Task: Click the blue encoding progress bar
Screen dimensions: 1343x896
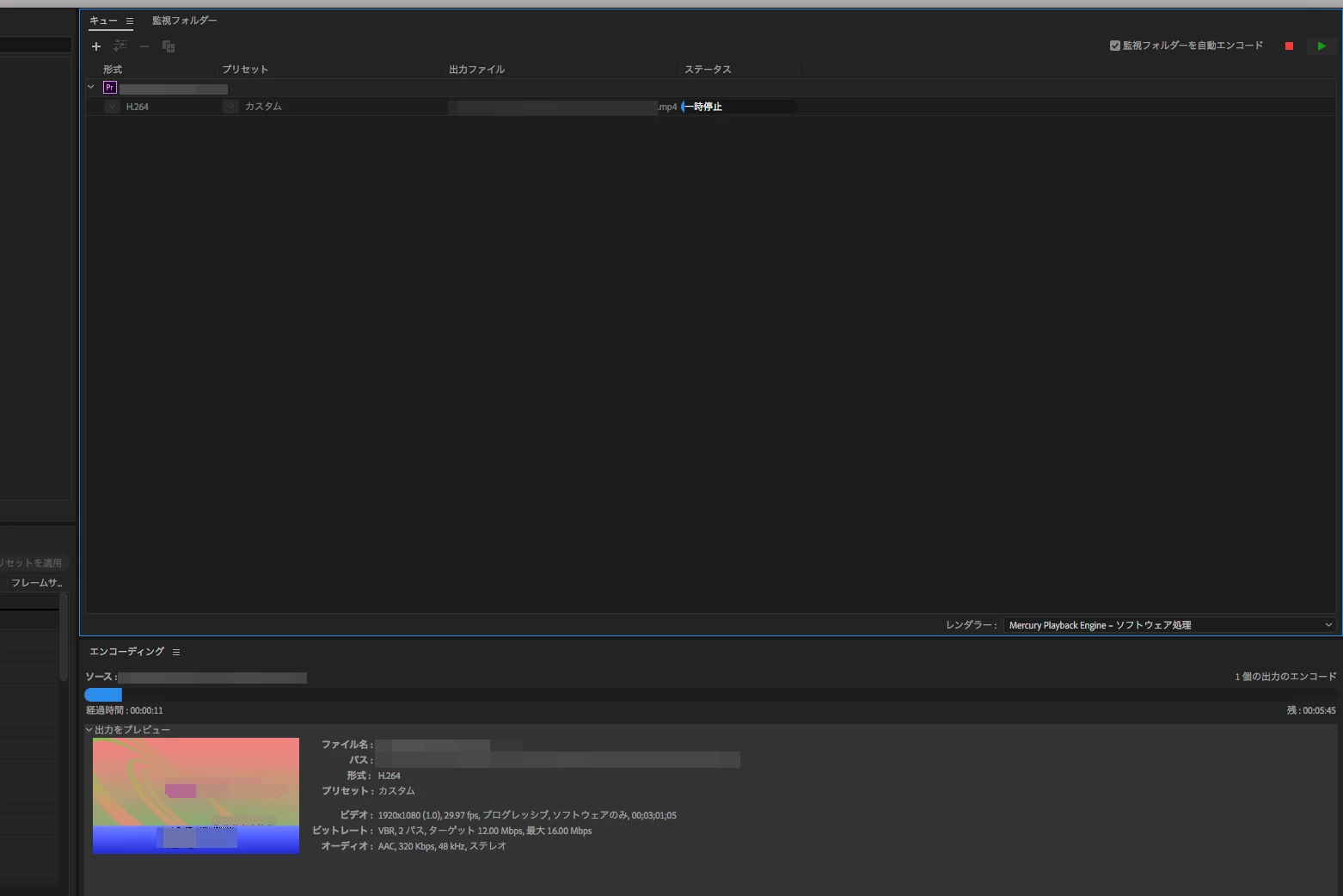Action: [103, 694]
